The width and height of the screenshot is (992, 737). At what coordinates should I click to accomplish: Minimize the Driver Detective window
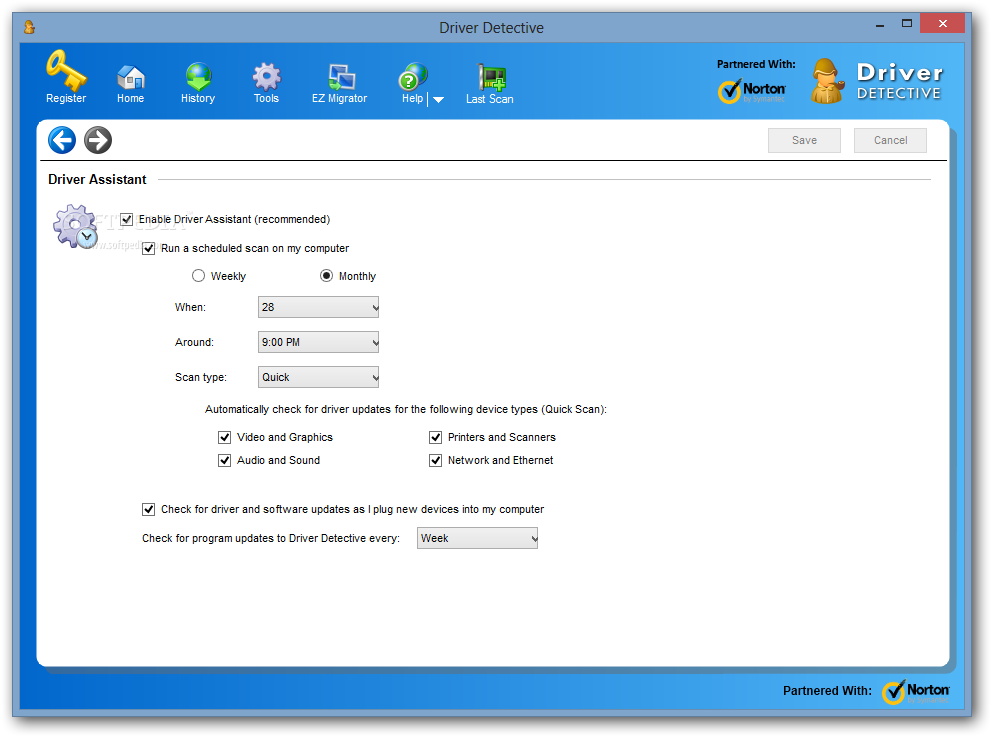[880, 25]
